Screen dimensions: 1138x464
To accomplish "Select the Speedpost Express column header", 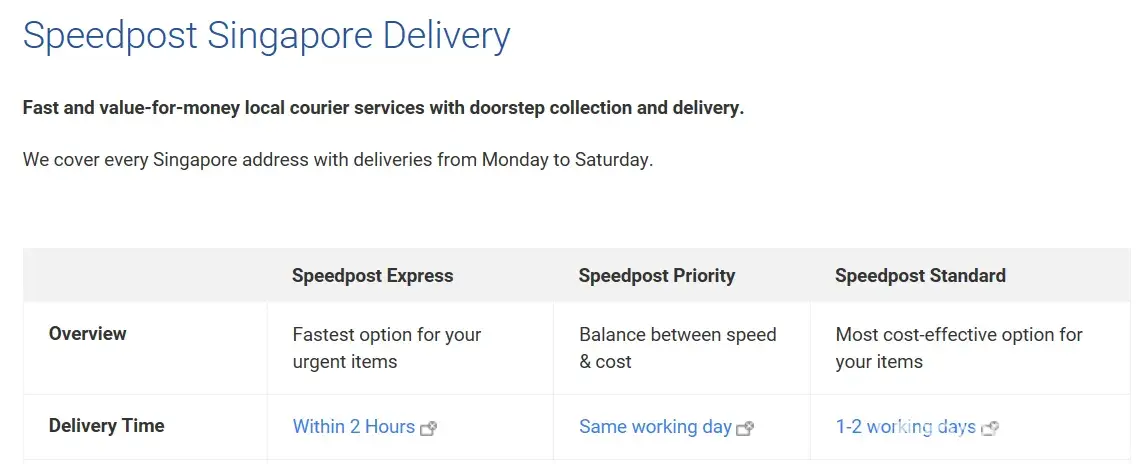I will pyautogui.click(x=372, y=276).
